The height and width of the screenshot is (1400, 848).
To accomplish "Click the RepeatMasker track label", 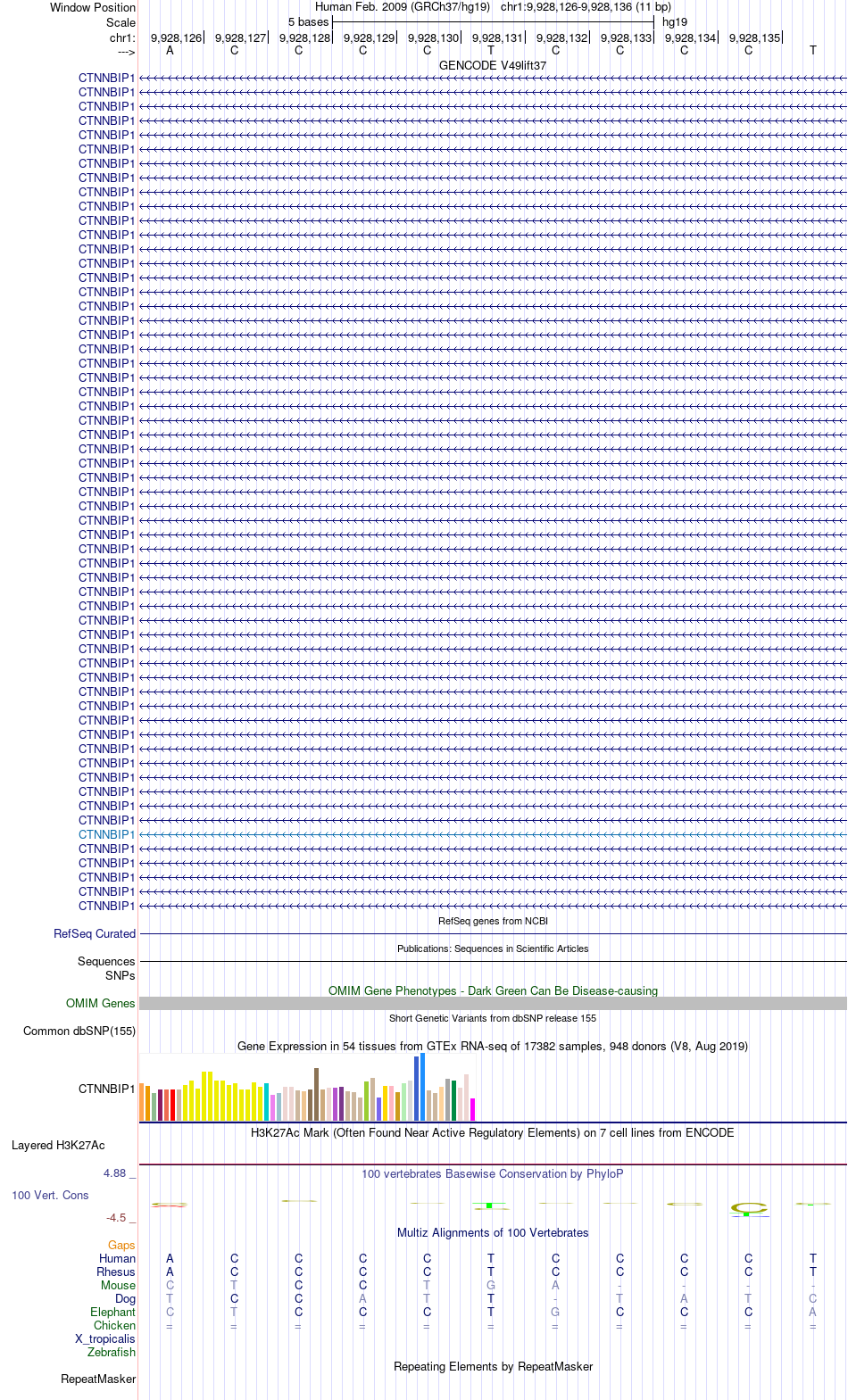I will (98, 1379).
